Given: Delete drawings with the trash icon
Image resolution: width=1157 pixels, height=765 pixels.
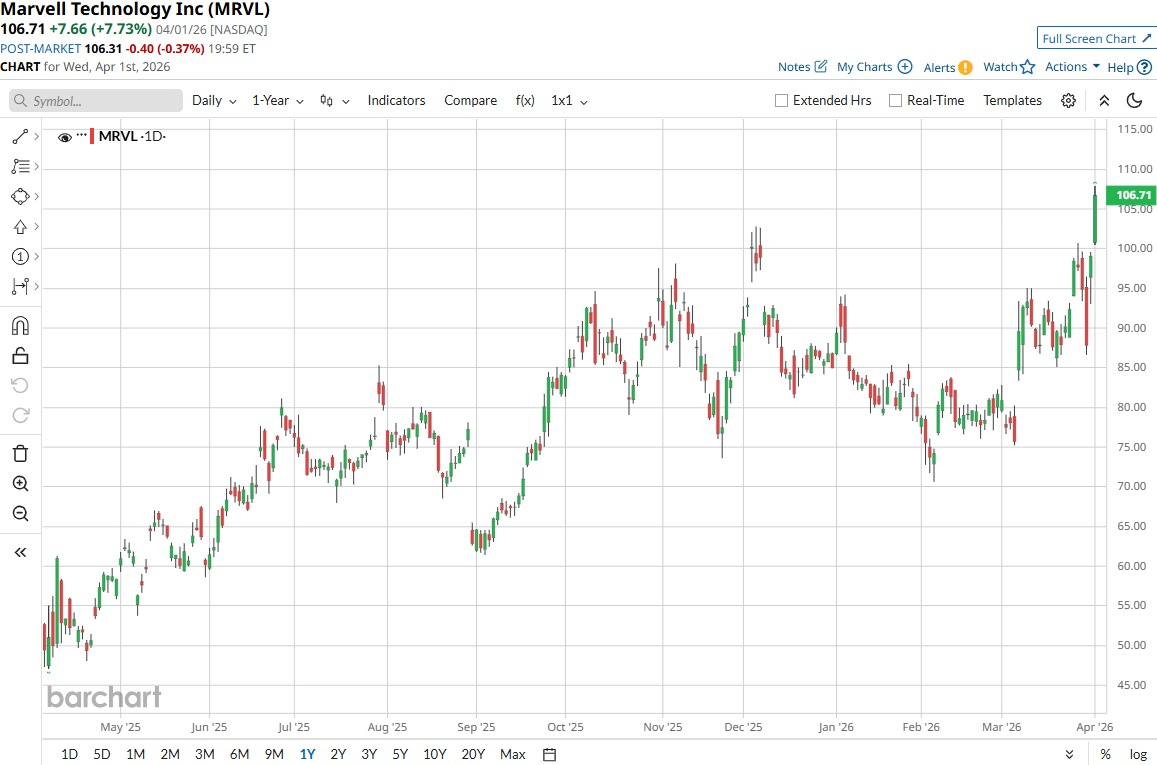Looking at the screenshot, I should pyautogui.click(x=20, y=454).
